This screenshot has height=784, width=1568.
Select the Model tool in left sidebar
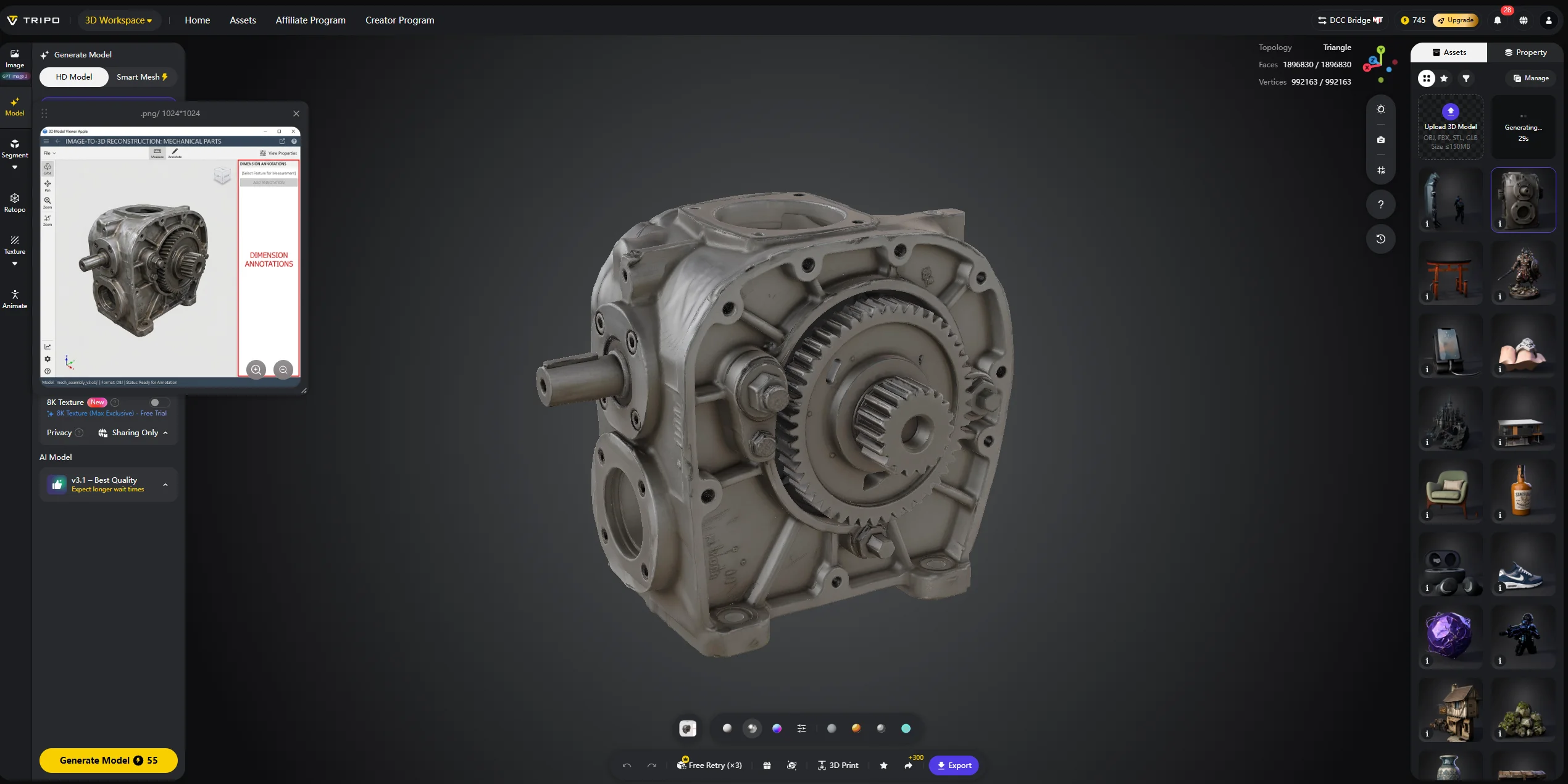(x=15, y=107)
